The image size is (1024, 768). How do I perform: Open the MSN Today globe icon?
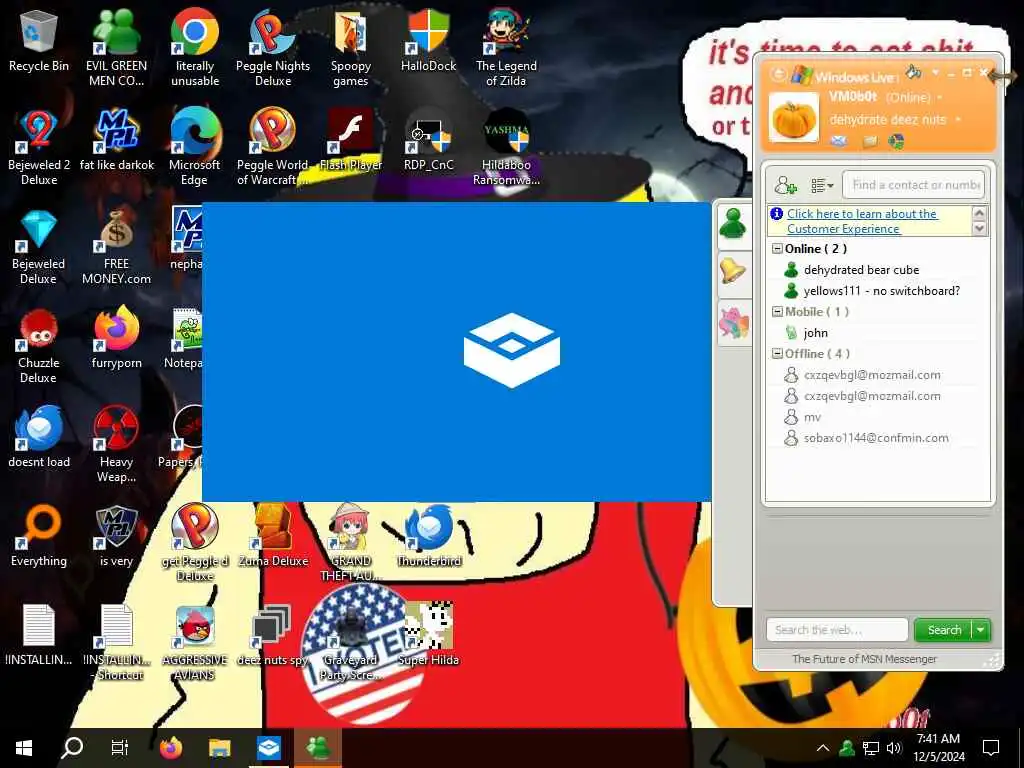(x=896, y=141)
